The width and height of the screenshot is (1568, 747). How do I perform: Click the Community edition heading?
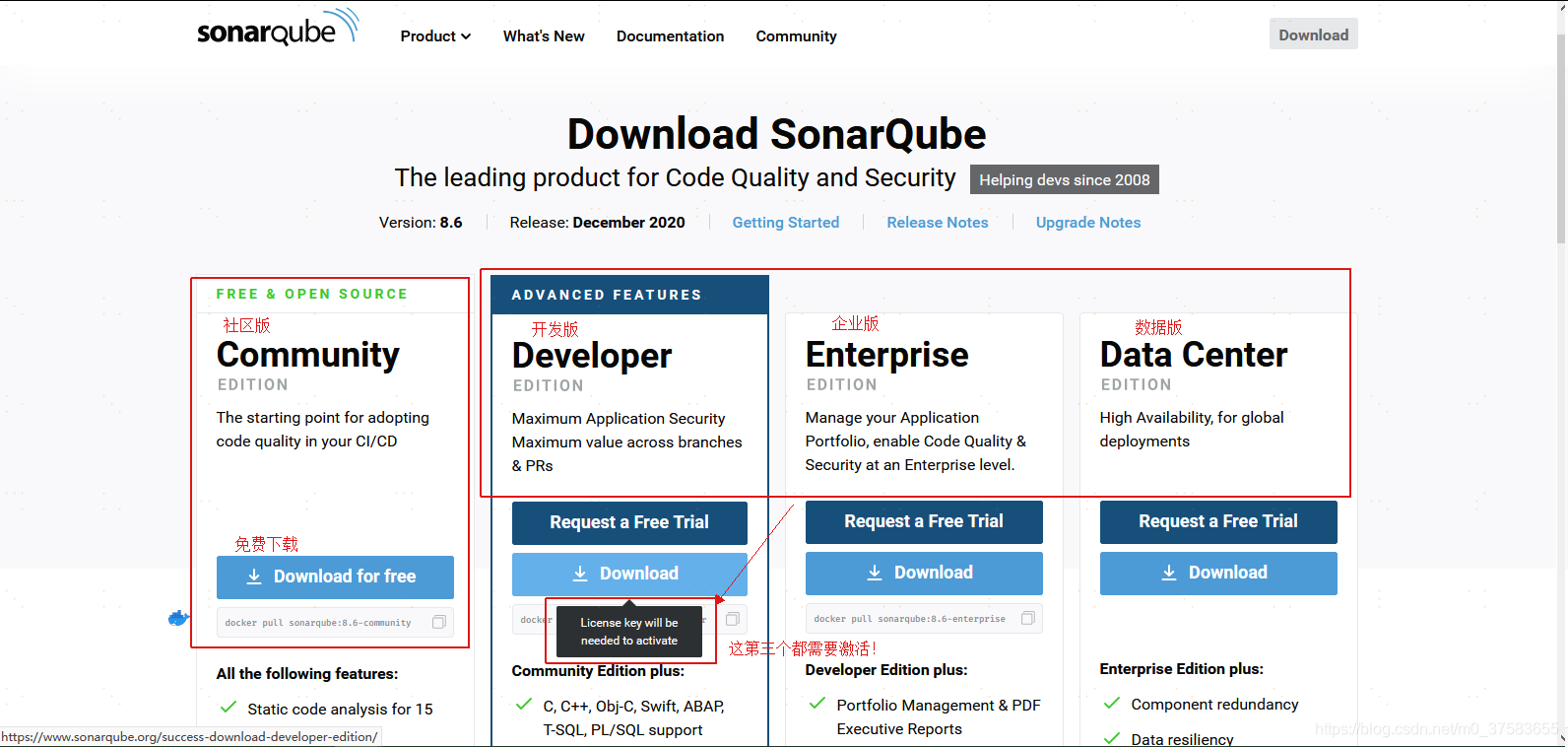[x=308, y=355]
